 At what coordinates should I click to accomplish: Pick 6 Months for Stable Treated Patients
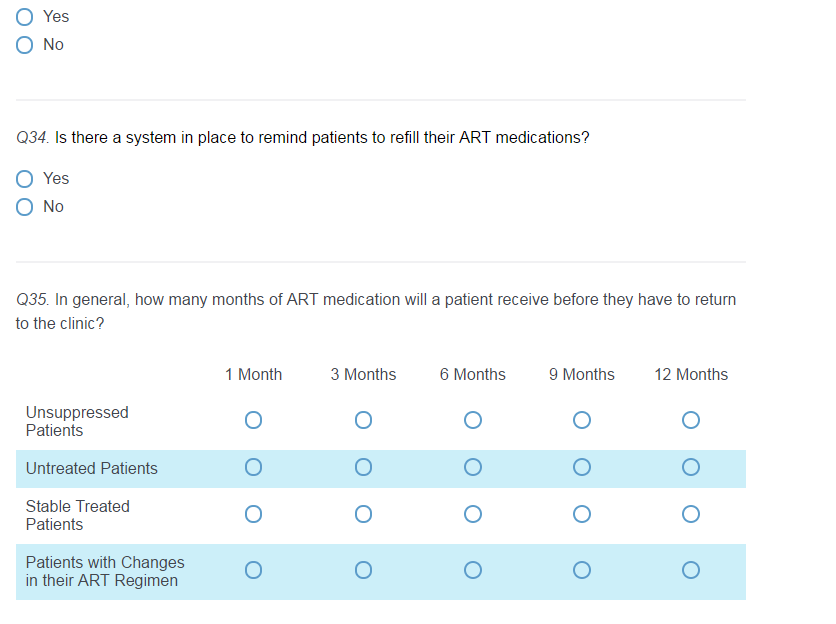click(473, 514)
